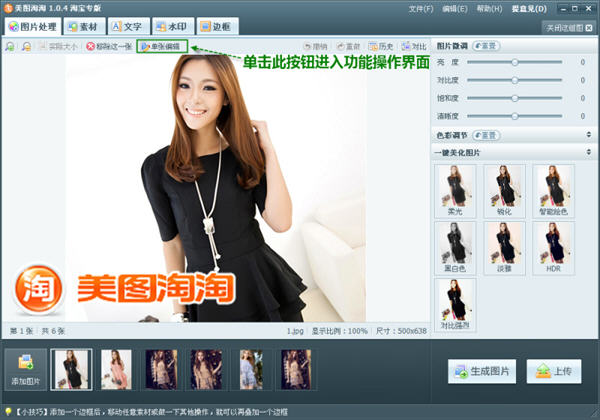The height and width of the screenshot is (420, 600).
Task: Click the 上传 upload button
Action: pyautogui.click(x=554, y=371)
